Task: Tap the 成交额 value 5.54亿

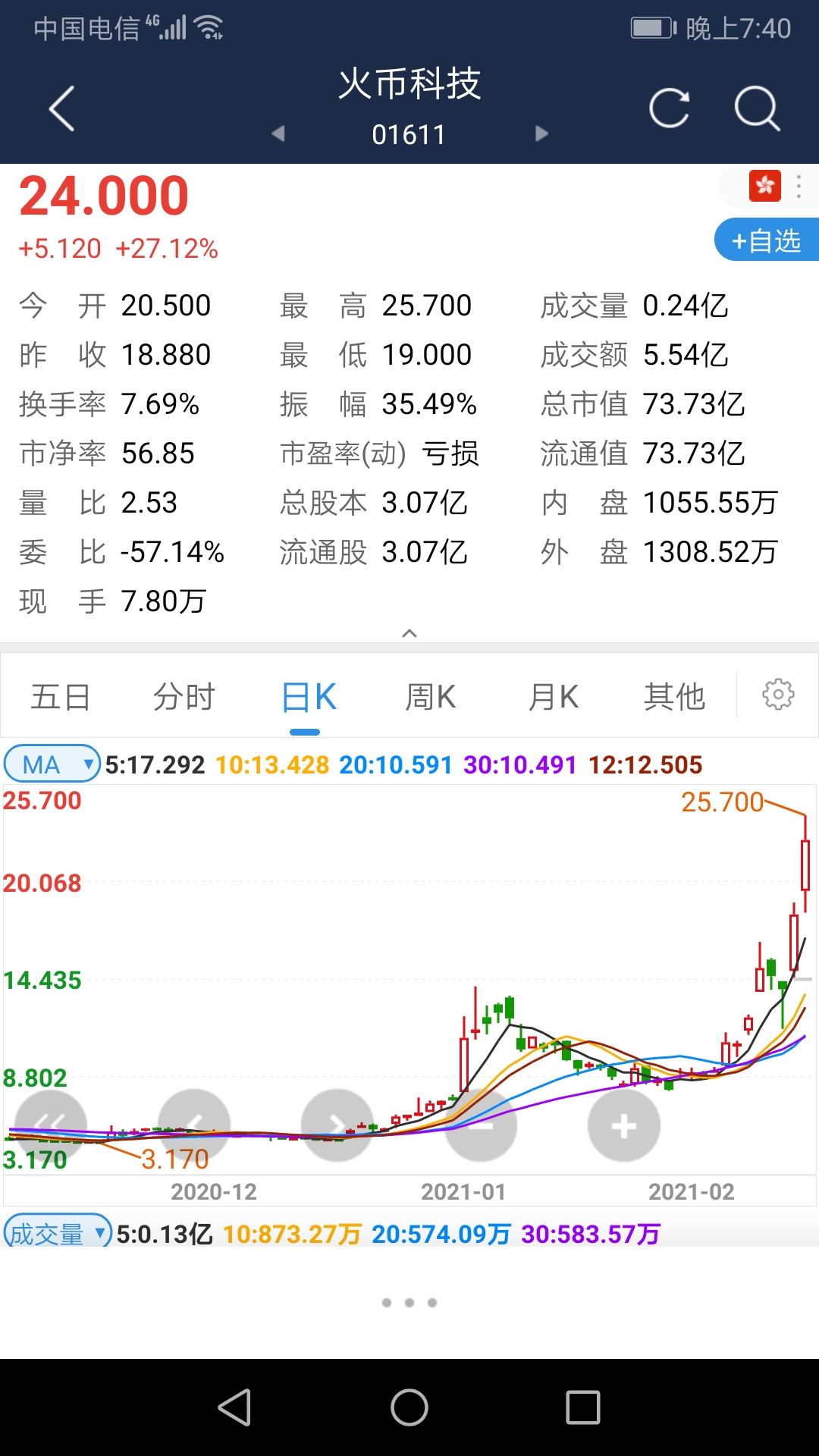Action: [x=686, y=355]
